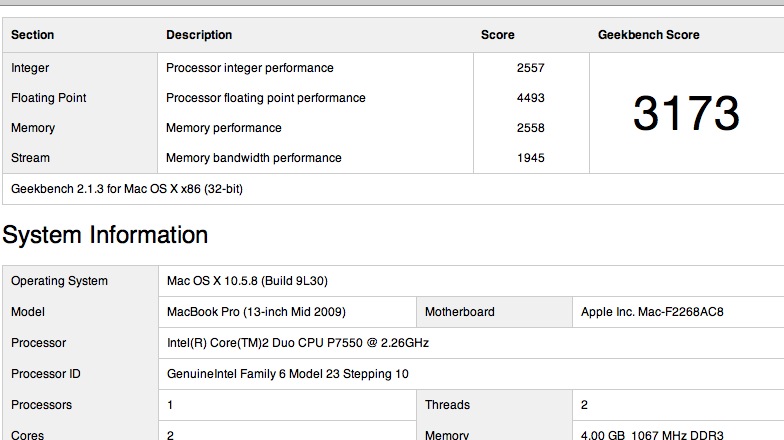Click the System Information heading
Viewport: 784px width, 440px height.
tap(105, 235)
